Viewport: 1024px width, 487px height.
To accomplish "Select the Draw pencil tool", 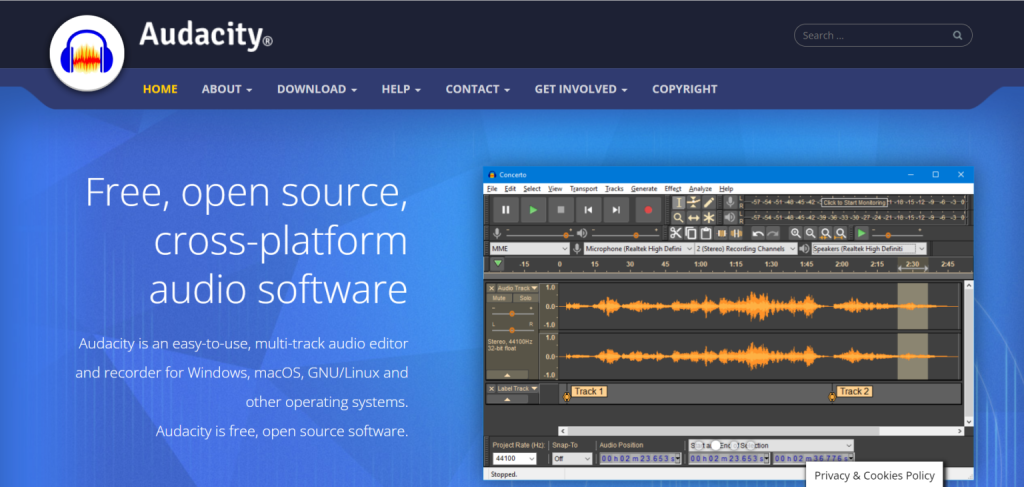I will pyautogui.click(x=709, y=202).
